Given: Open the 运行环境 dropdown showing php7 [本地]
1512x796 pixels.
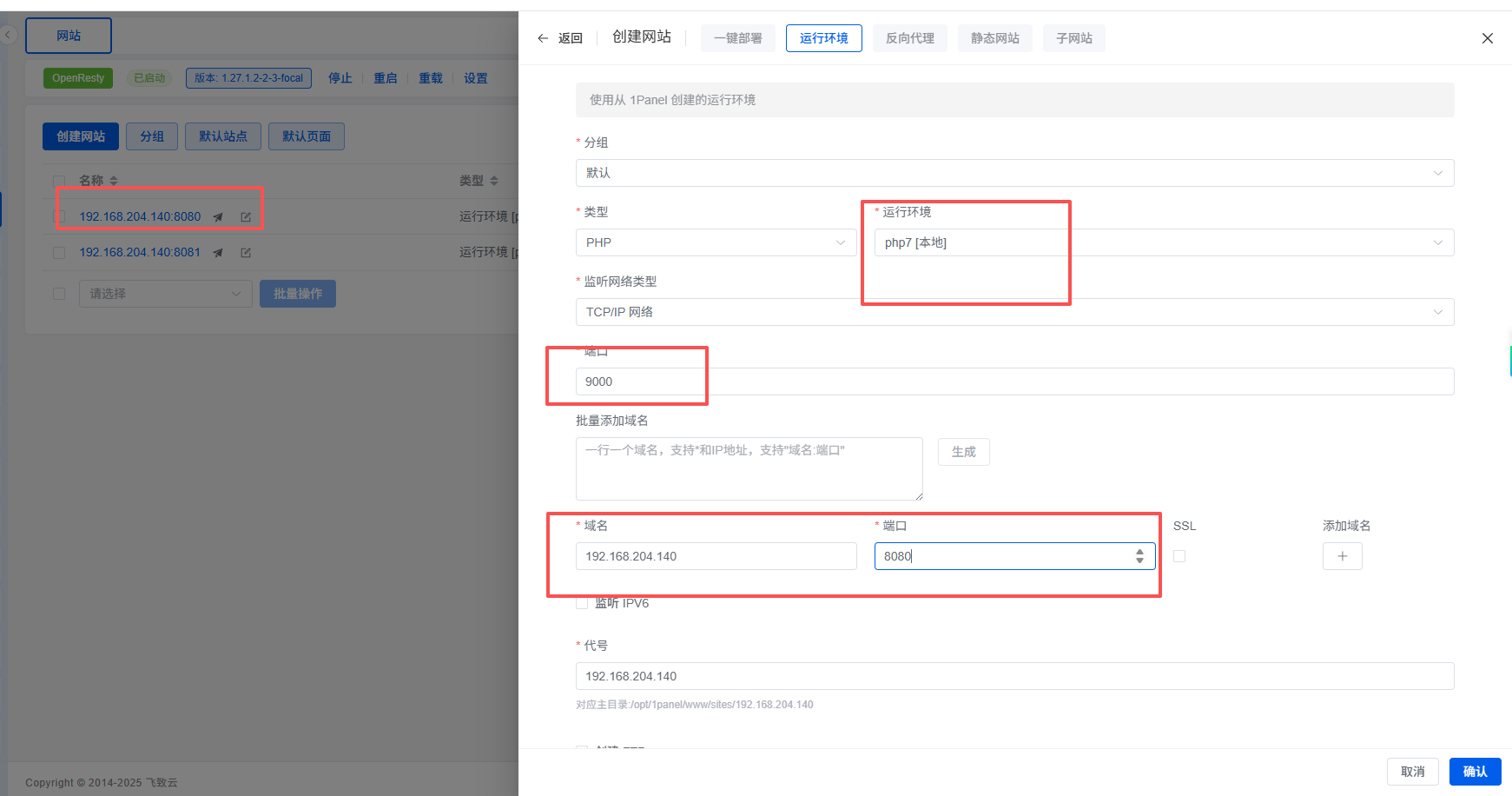Looking at the screenshot, I should pyautogui.click(x=1163, y=242).
